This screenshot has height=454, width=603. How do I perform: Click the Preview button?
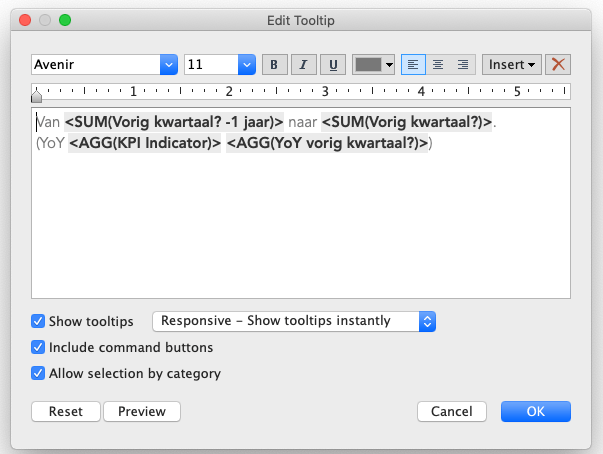pyautogui.click(x=142, y=412)
